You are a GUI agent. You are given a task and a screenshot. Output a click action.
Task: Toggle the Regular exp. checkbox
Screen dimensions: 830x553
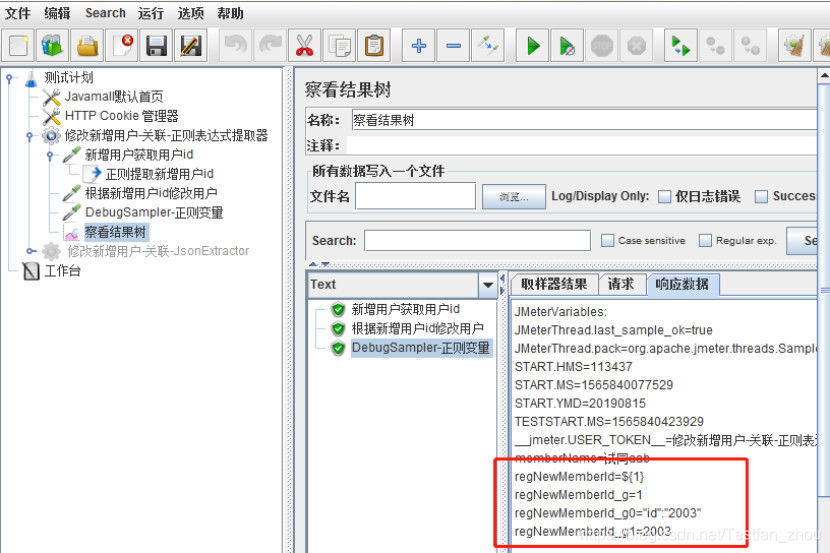click(x=705, y=241)
